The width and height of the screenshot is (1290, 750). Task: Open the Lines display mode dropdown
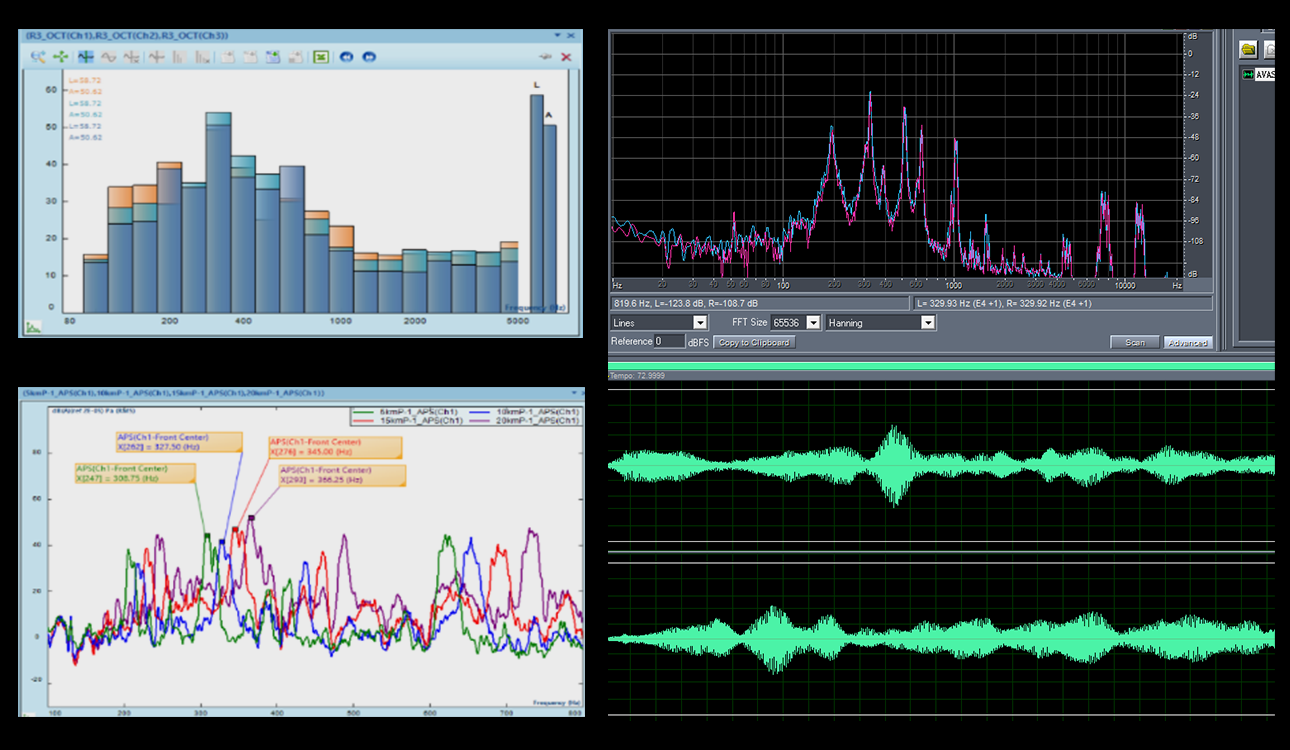[699, 322]
